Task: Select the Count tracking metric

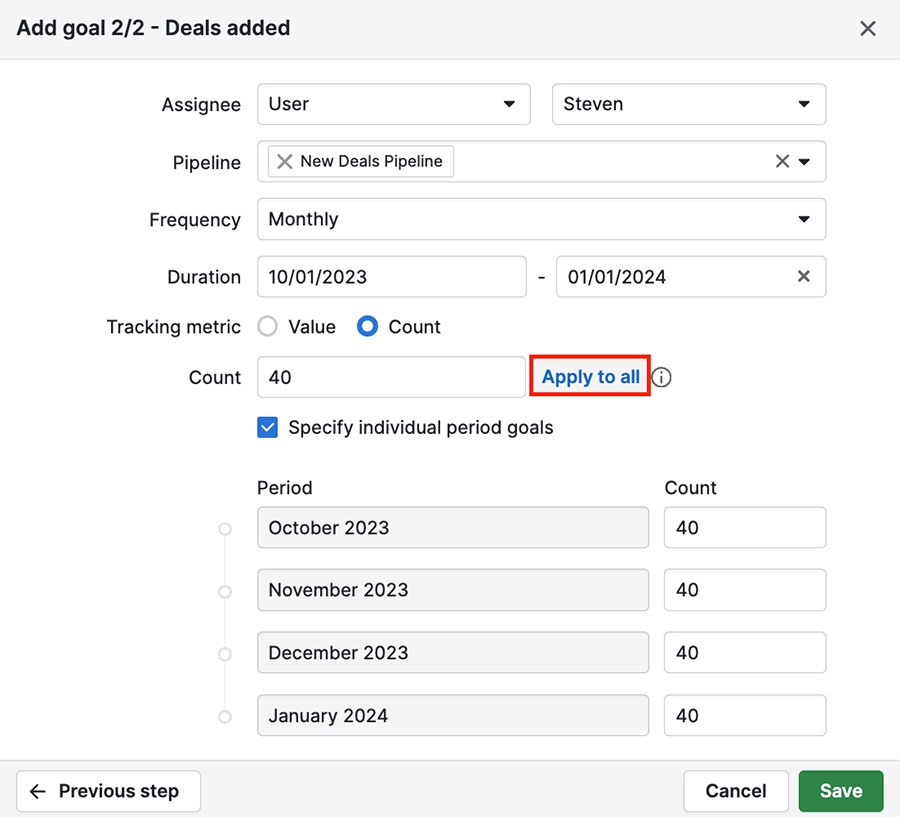Action: pyautogui.click(x=367, y=327)
